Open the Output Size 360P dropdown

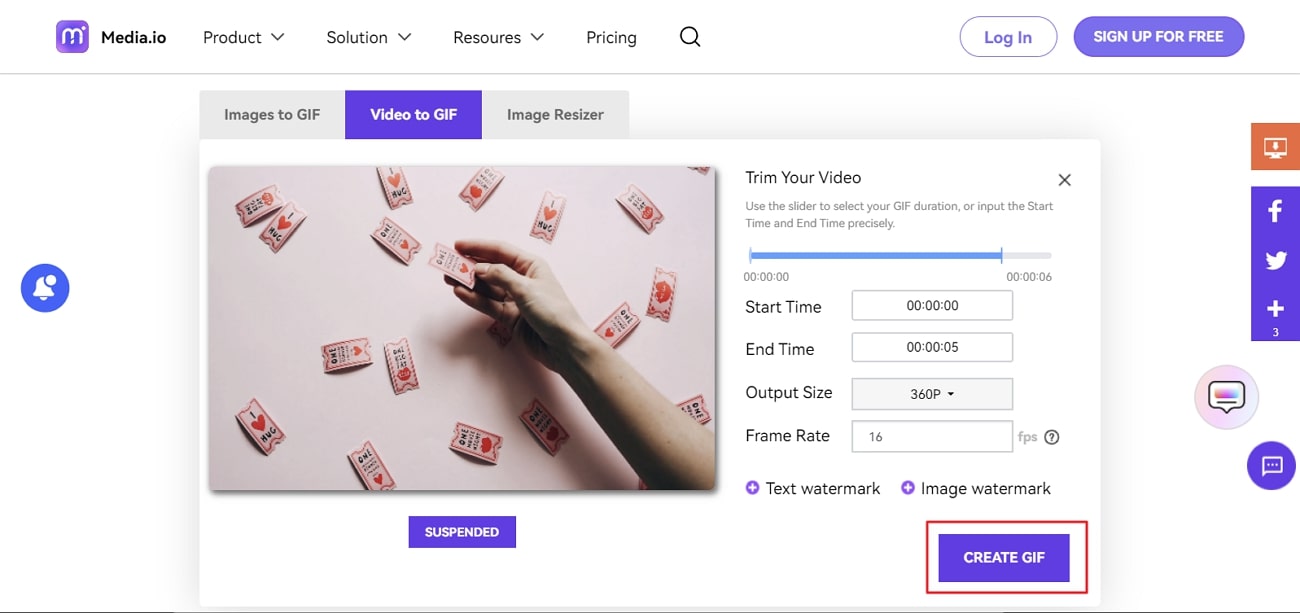coord(932,394)
